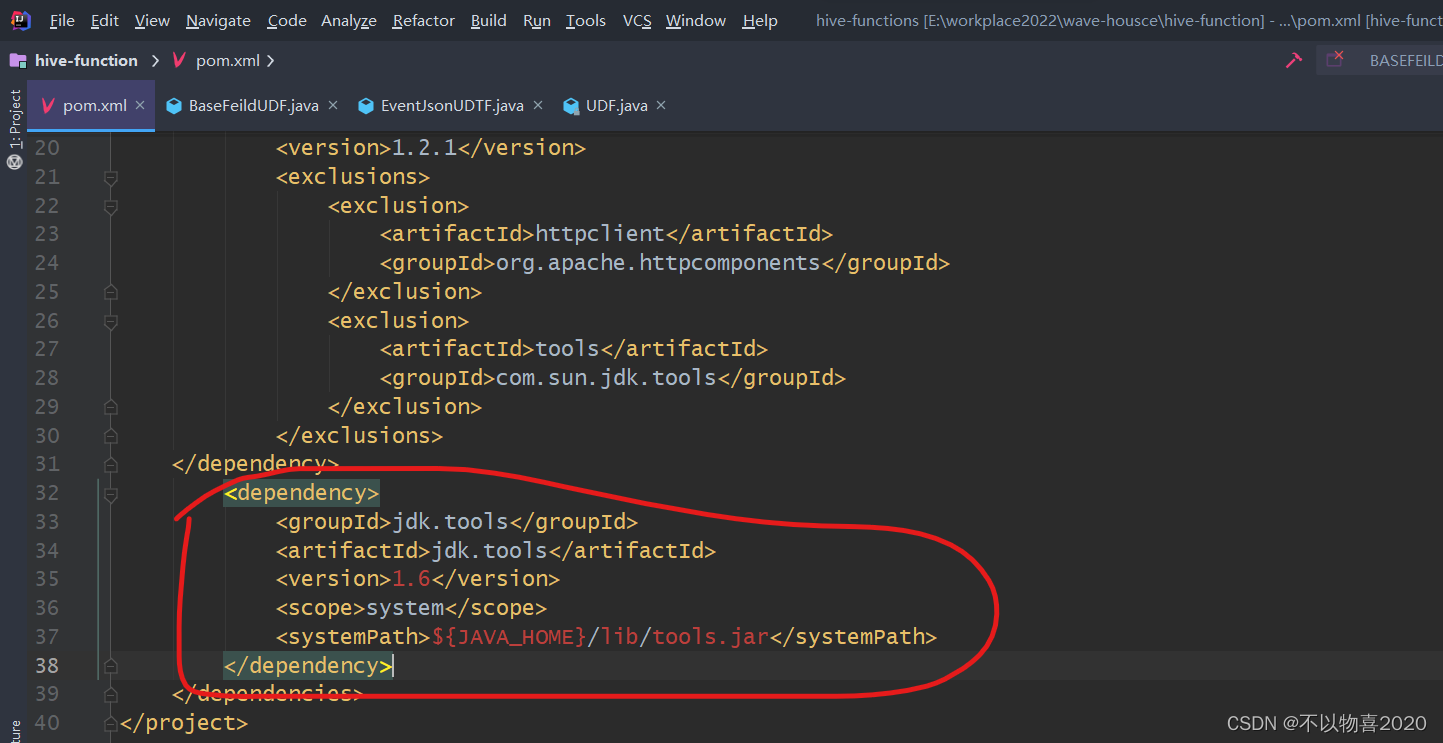Open the Navigate menu

tap(218, 20)
